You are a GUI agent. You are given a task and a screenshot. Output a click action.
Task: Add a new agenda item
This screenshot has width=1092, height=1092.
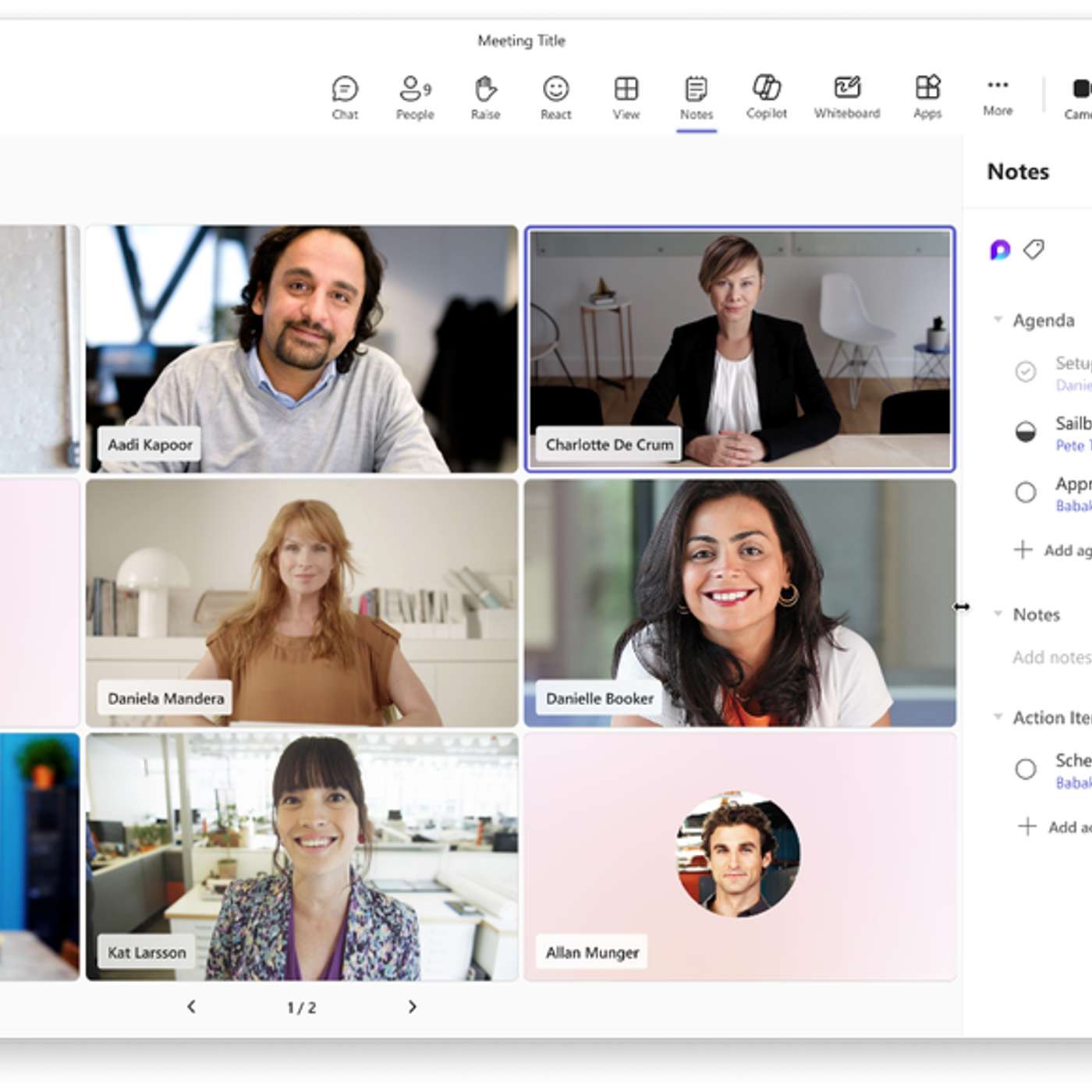click(x=1052, y=550)
